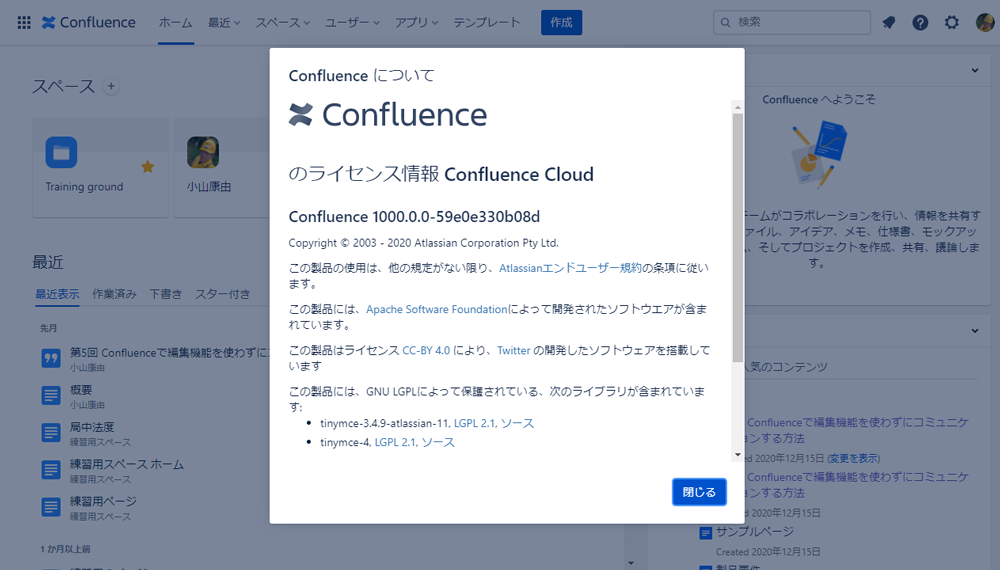1000x570 pixels.
Task: Switch to the 最近表示 tab
Action: pyautogui.click(x=57, y=294)
